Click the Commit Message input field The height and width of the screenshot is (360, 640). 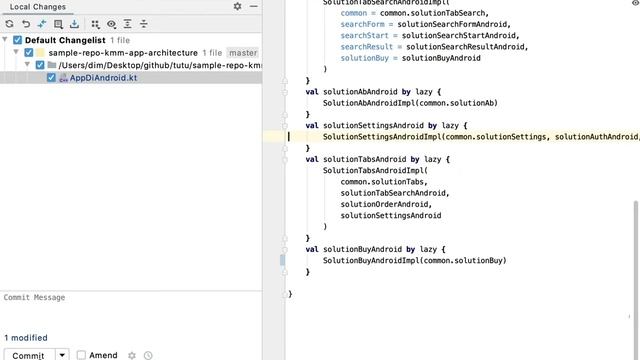pos(131,310)
